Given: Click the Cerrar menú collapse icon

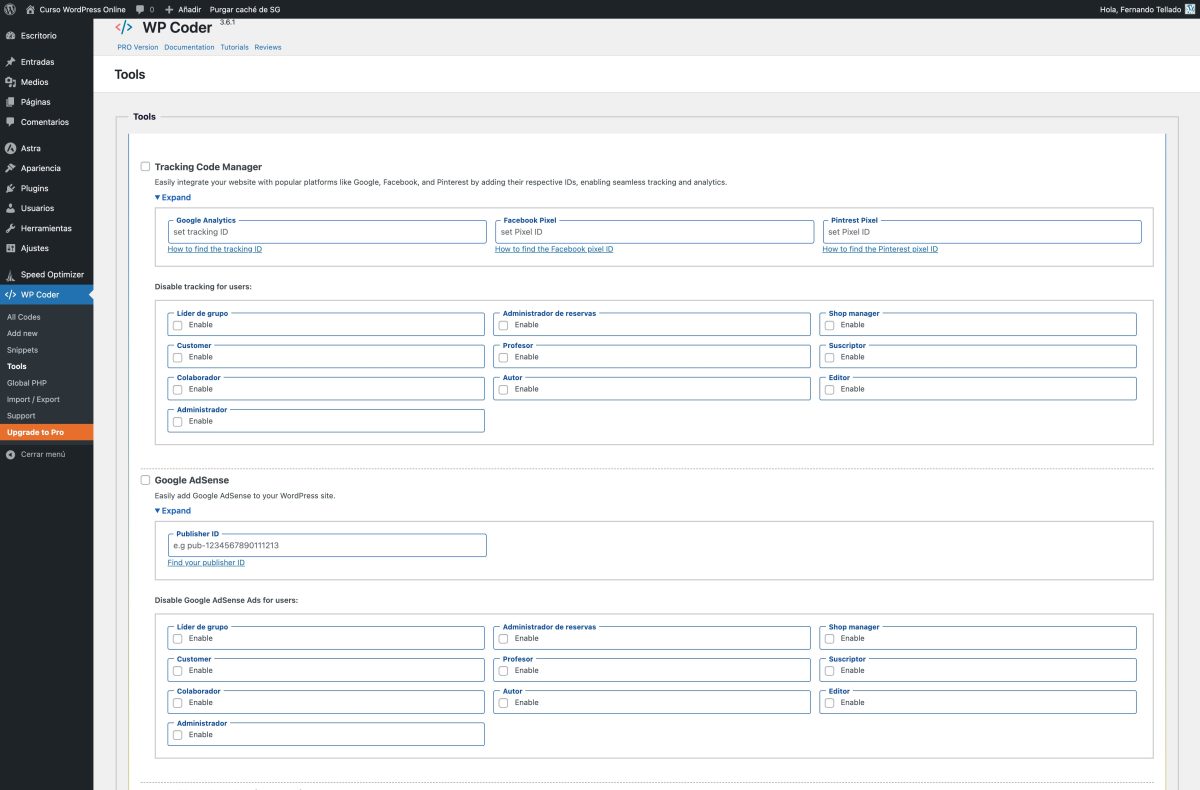Looking at the screenshot, I should coord(10,454).
